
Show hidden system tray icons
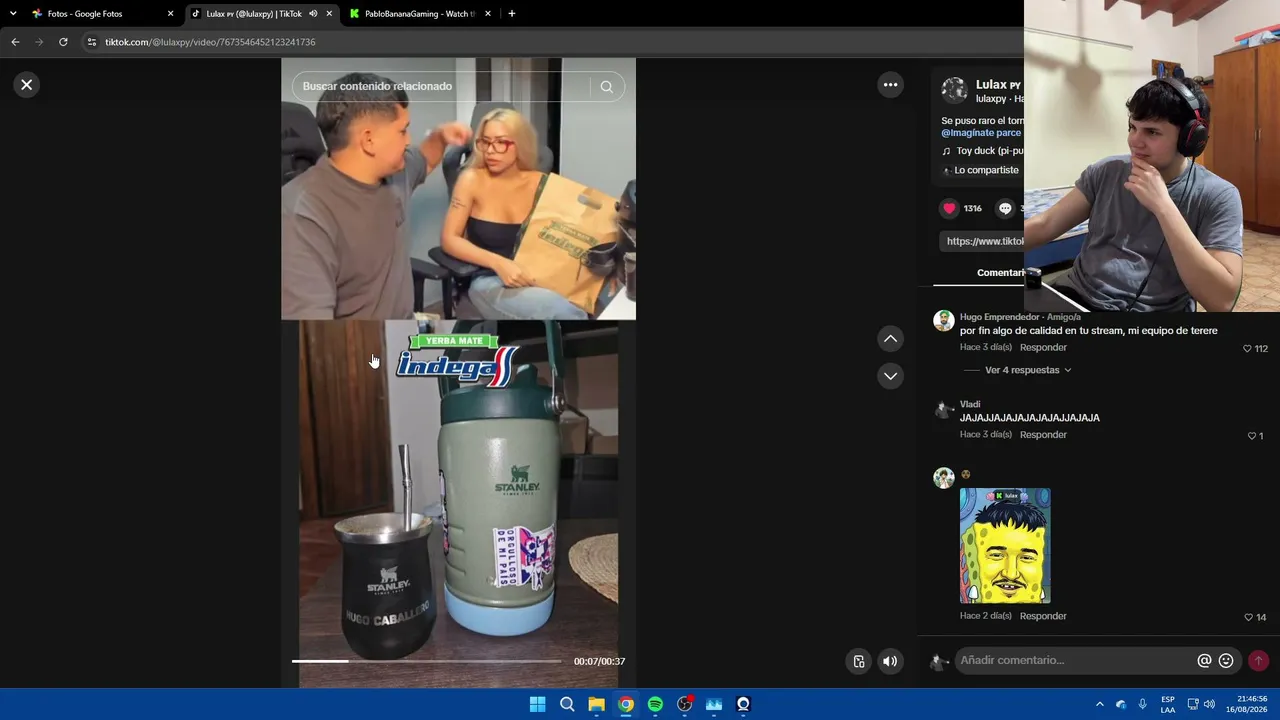[x=1099, y=704]
